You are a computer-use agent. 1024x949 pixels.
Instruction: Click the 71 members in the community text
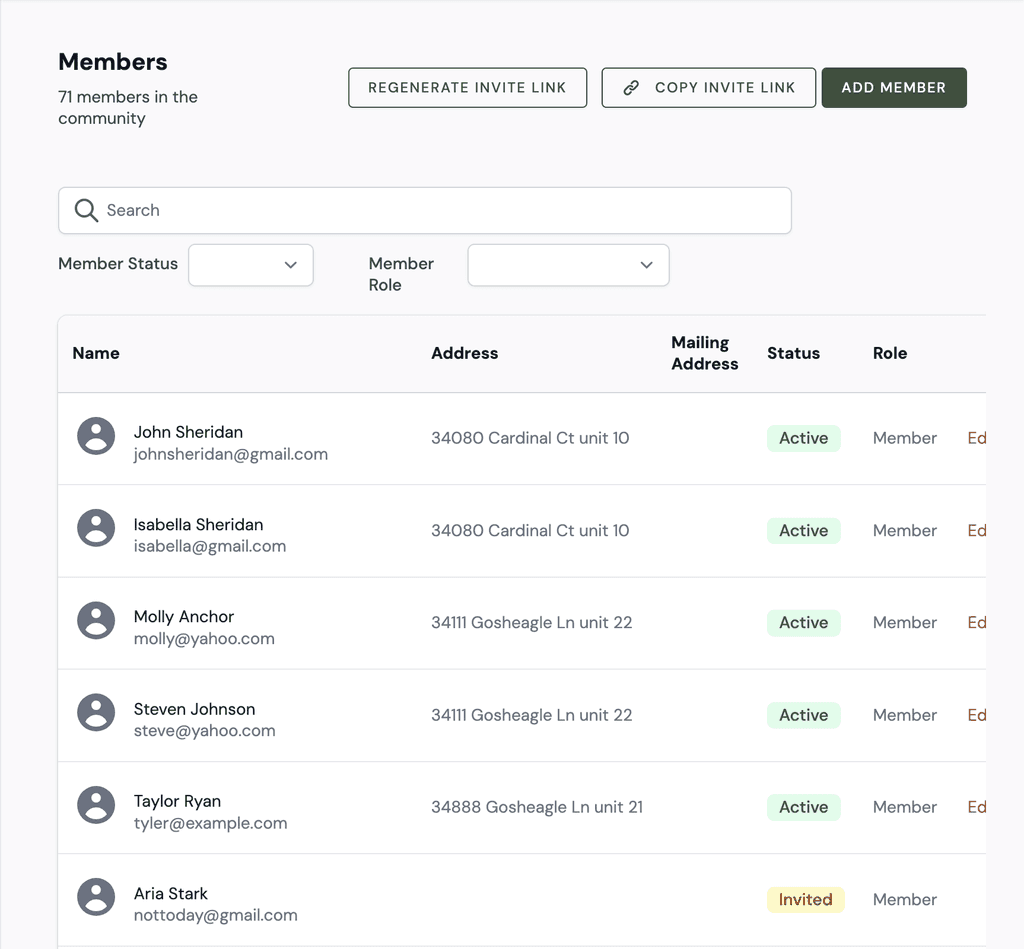click(x=128, y=108)
